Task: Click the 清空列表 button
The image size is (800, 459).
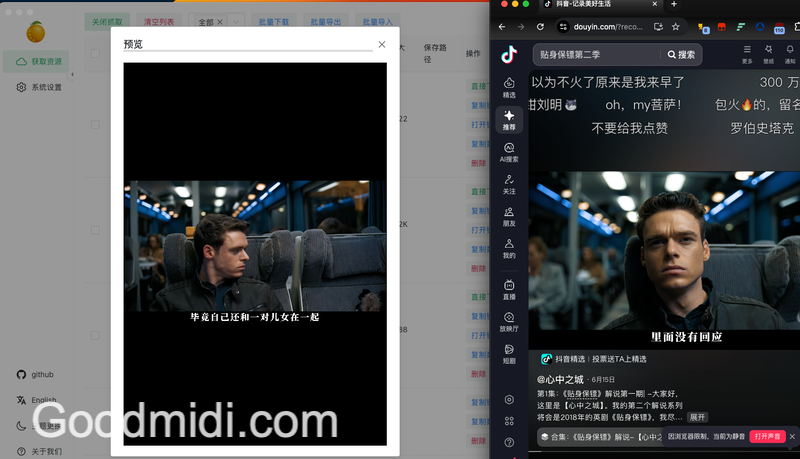Action: pos(159,22)
